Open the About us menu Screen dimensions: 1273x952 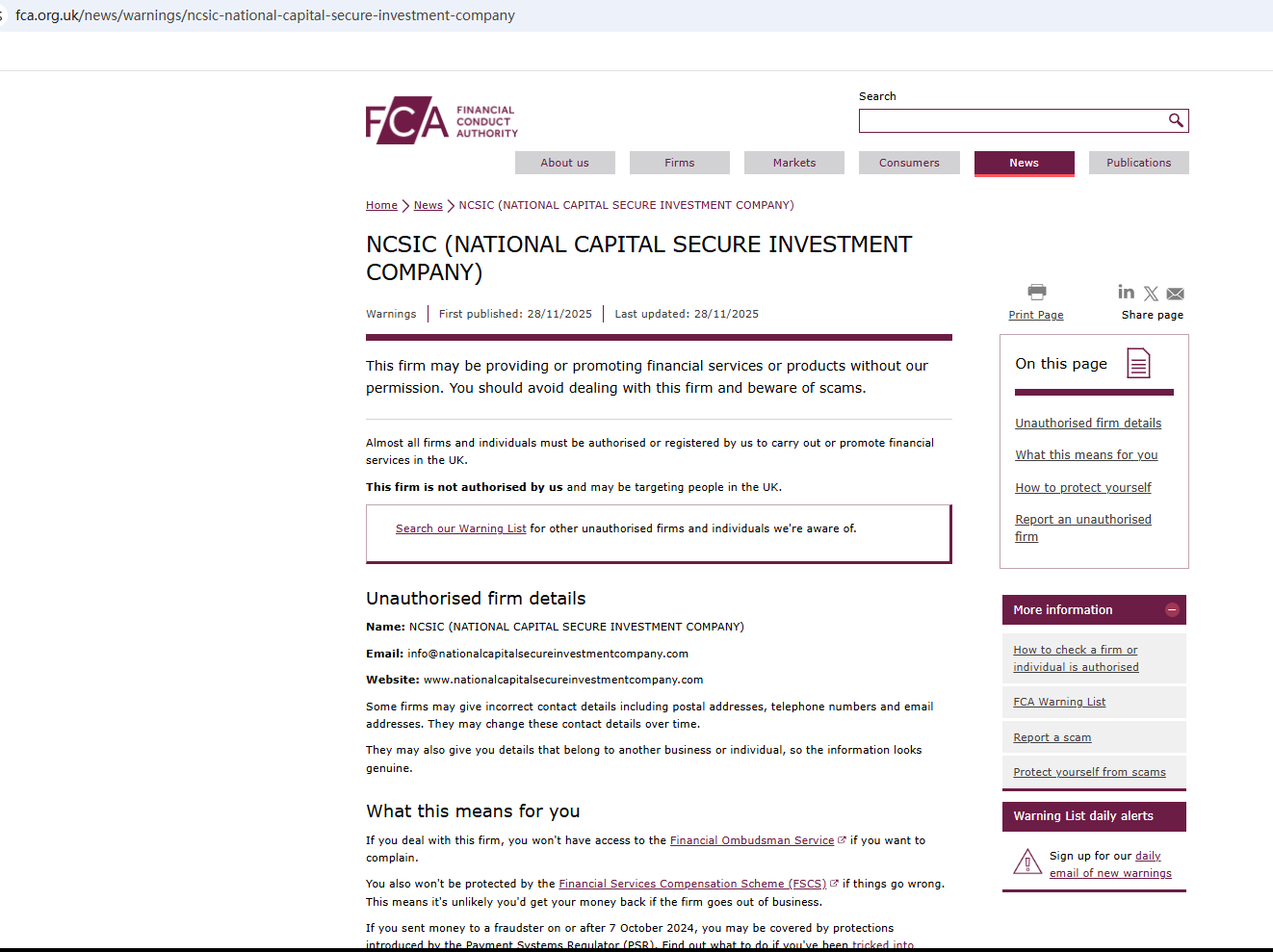coord(565,163)
